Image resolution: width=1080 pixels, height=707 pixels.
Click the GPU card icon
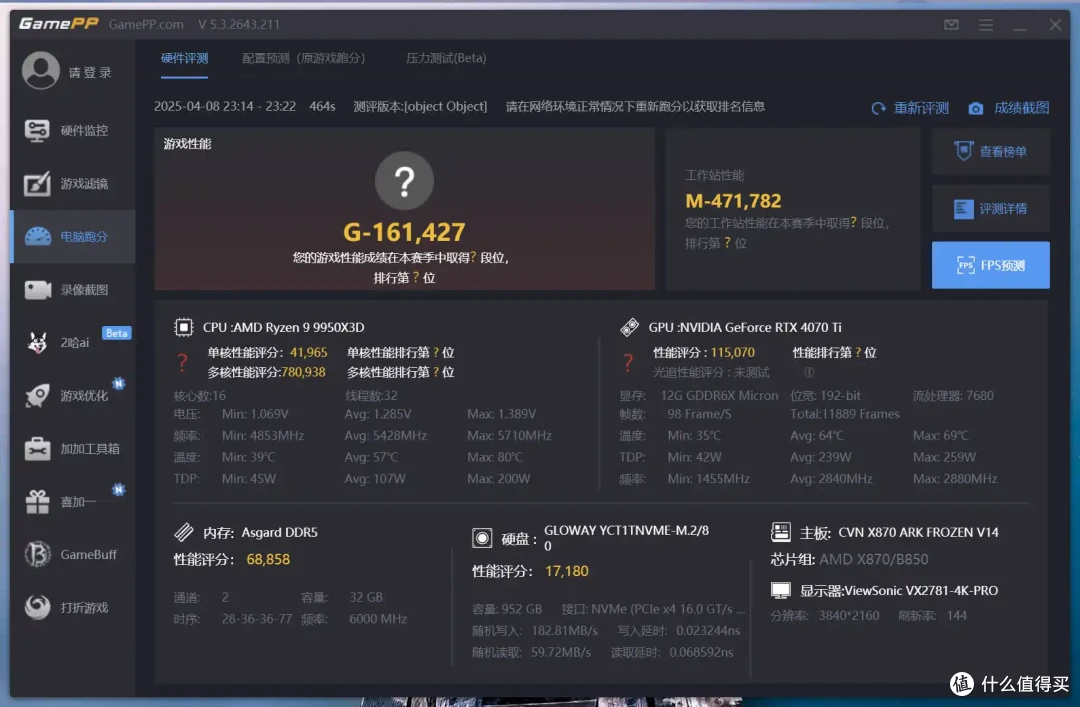pos(630,327)
